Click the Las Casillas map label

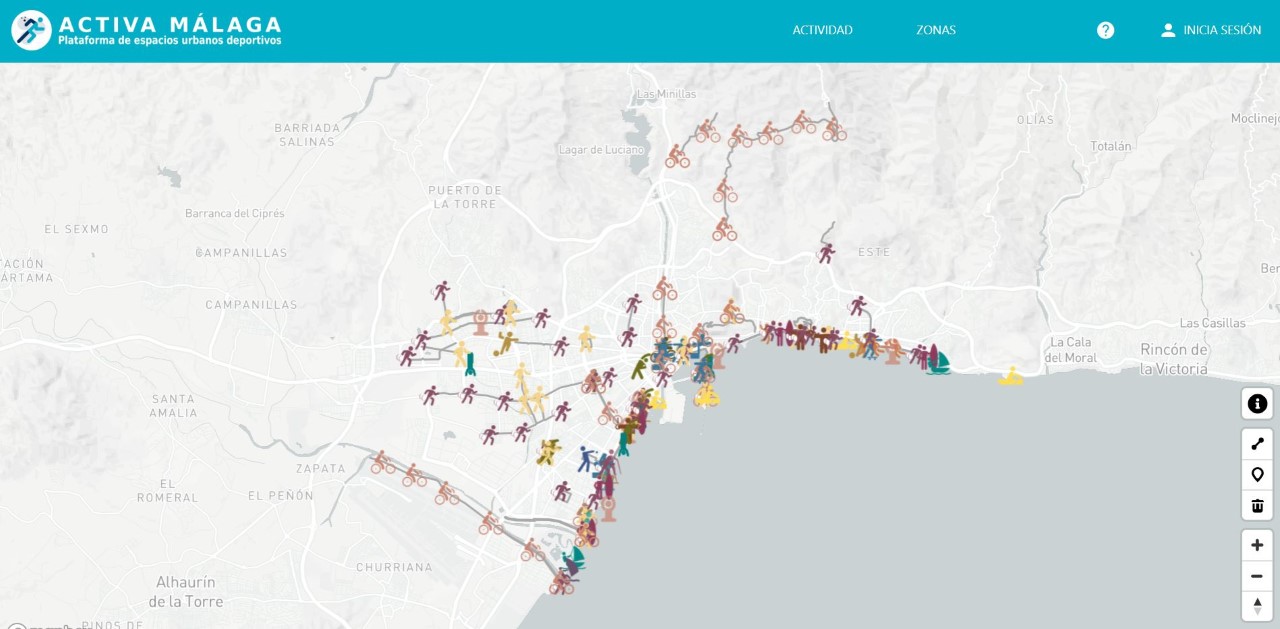1213,323
